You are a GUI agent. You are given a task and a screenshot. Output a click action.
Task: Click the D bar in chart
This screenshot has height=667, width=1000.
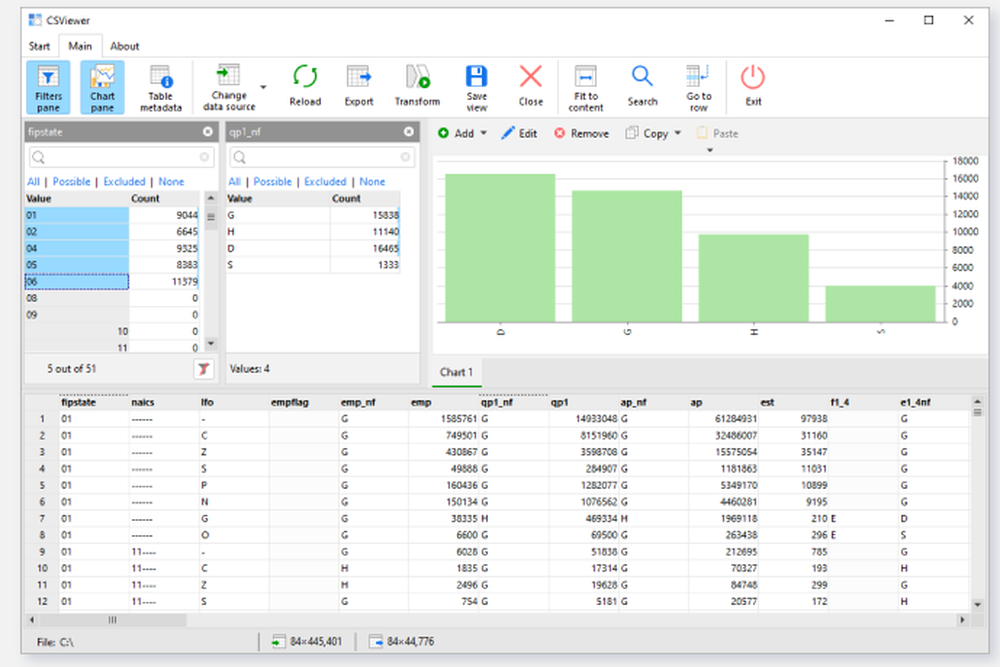coord(500,248)
